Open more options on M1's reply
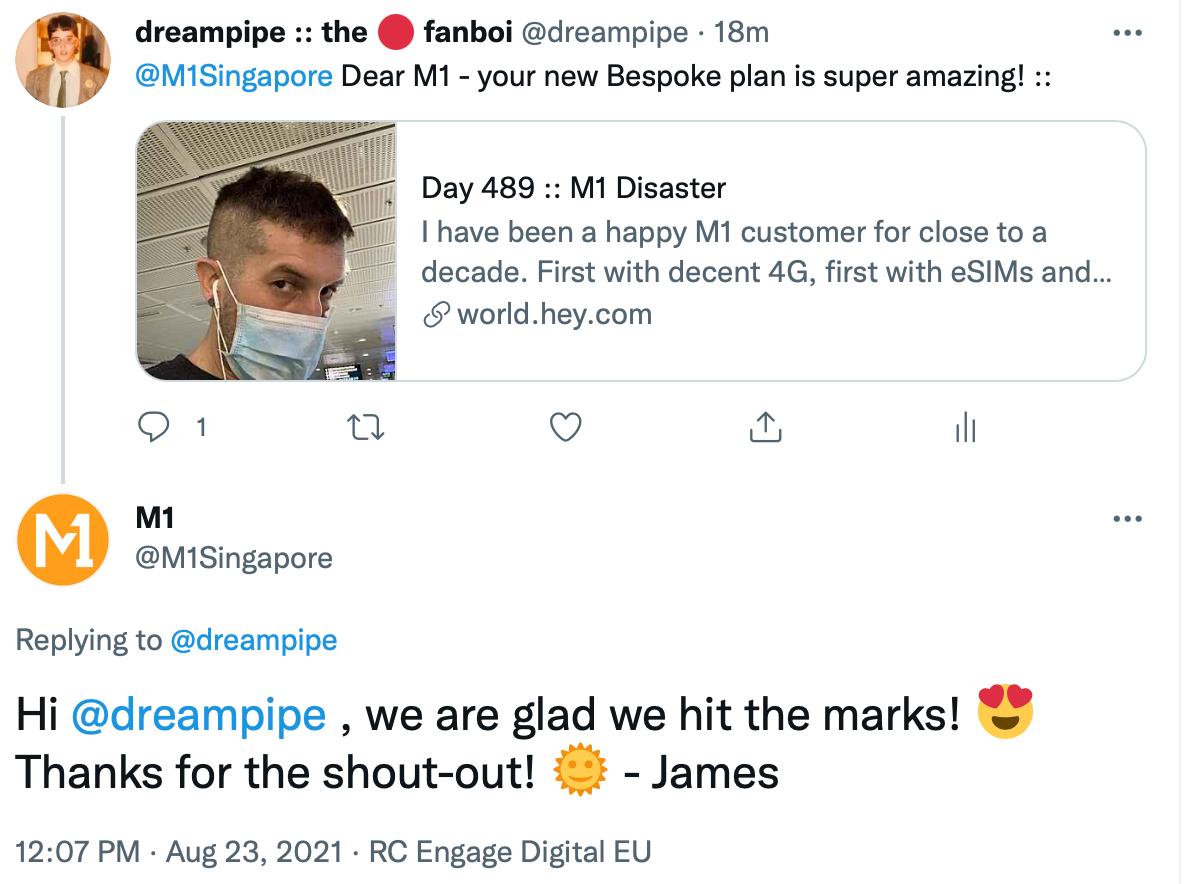The width and height of the screenshot is (1184, 884). pyautogui.click(x=1127, y=519)
